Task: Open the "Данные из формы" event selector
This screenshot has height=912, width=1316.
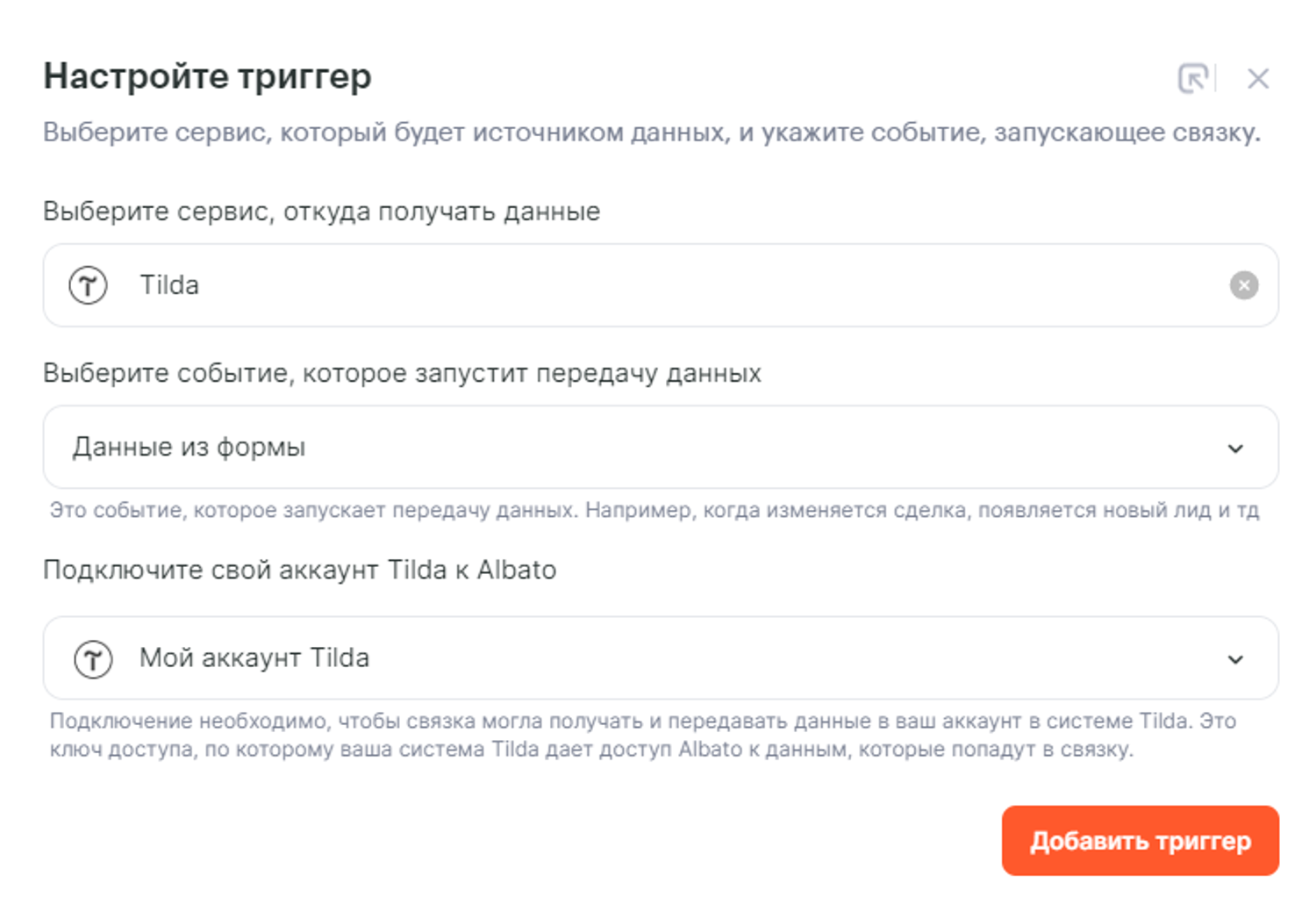Action: (189, 448)
